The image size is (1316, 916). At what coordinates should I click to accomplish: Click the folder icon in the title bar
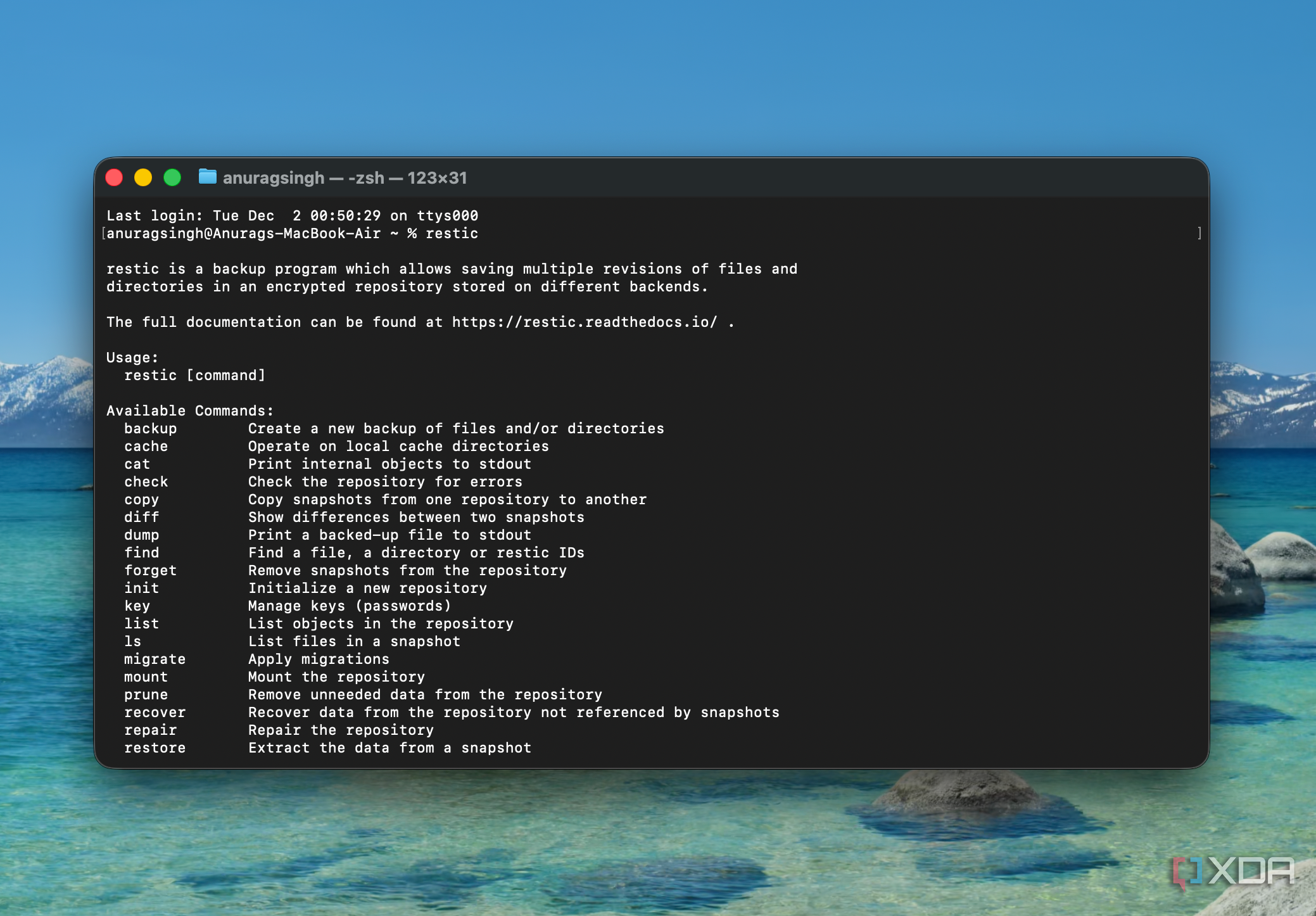208,177
